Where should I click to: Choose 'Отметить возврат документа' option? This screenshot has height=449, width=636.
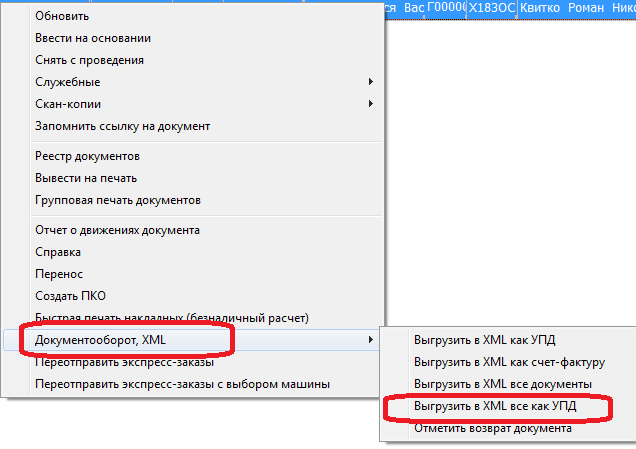pyautogui.click(x=493, y=428)
